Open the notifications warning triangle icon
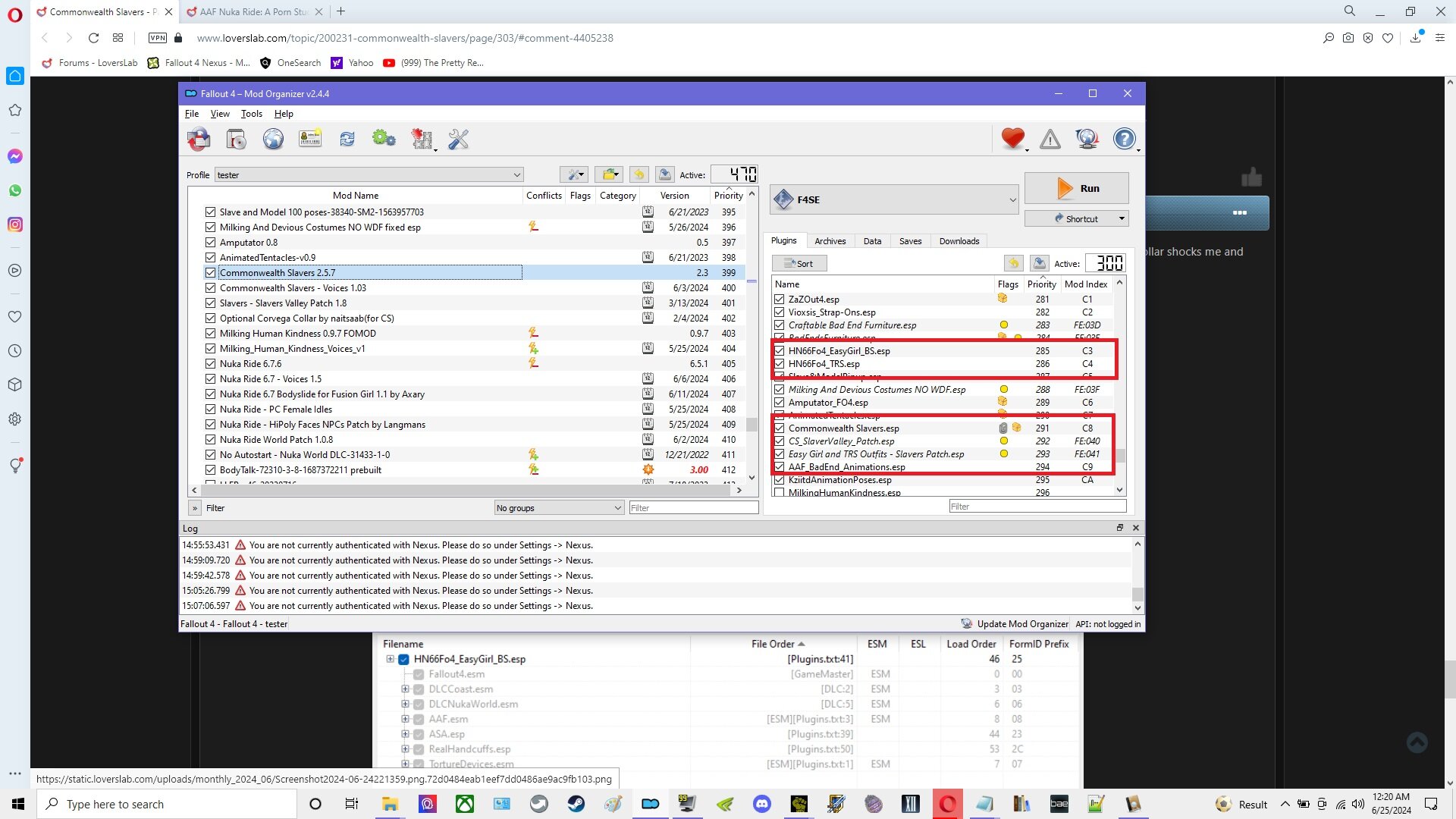Image resolution: width=1456 pixels, height=819 pixels. (1050, 139)
